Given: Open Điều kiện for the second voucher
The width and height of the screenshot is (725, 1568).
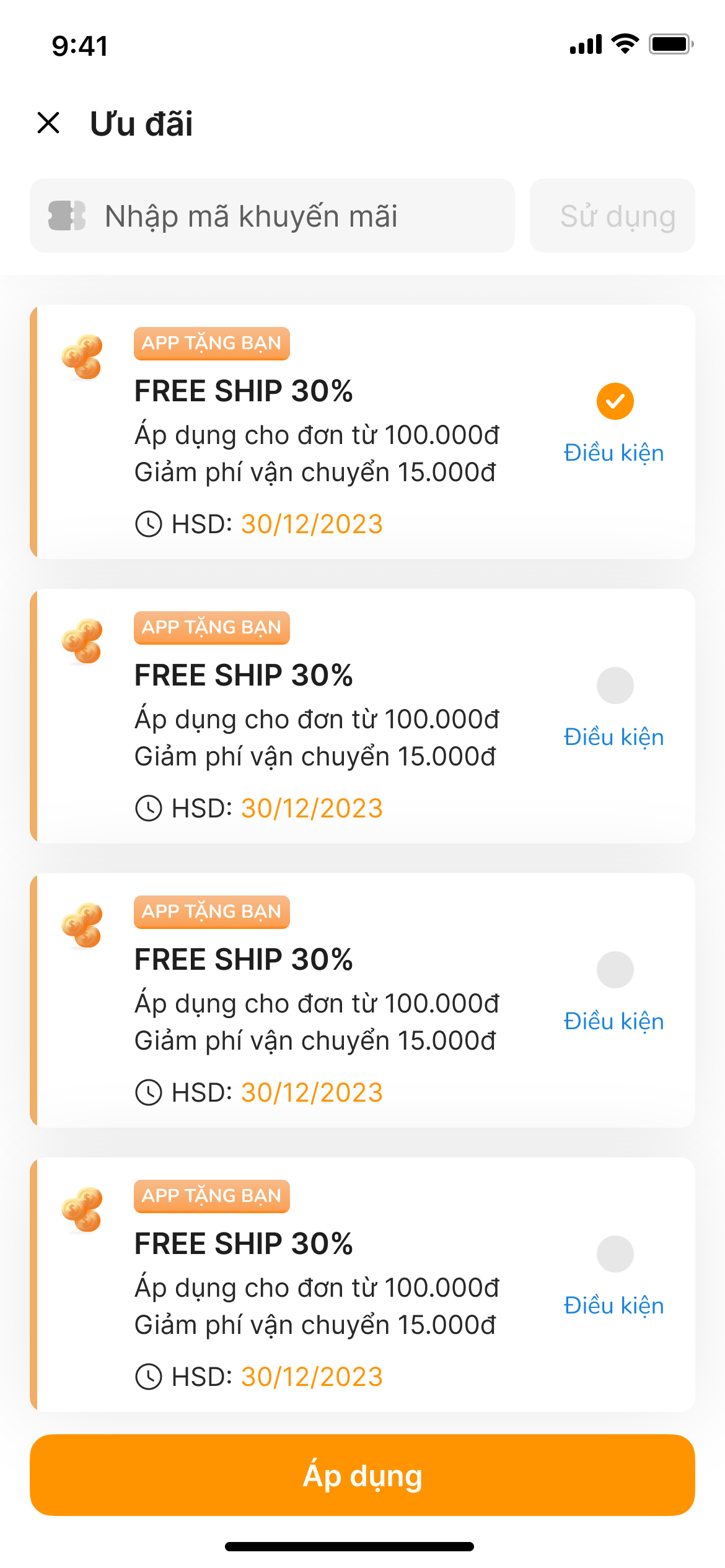Looking at the screenshot, I should click(613, 738).
